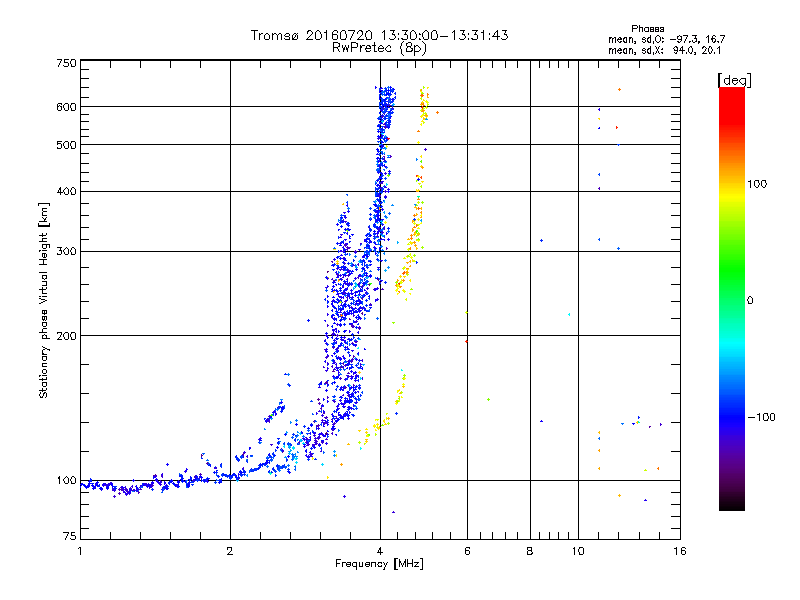This screenshot has height=600, width=800.
Task: Click the colorbar '0' tick label
Action: [x=749, y=300]
